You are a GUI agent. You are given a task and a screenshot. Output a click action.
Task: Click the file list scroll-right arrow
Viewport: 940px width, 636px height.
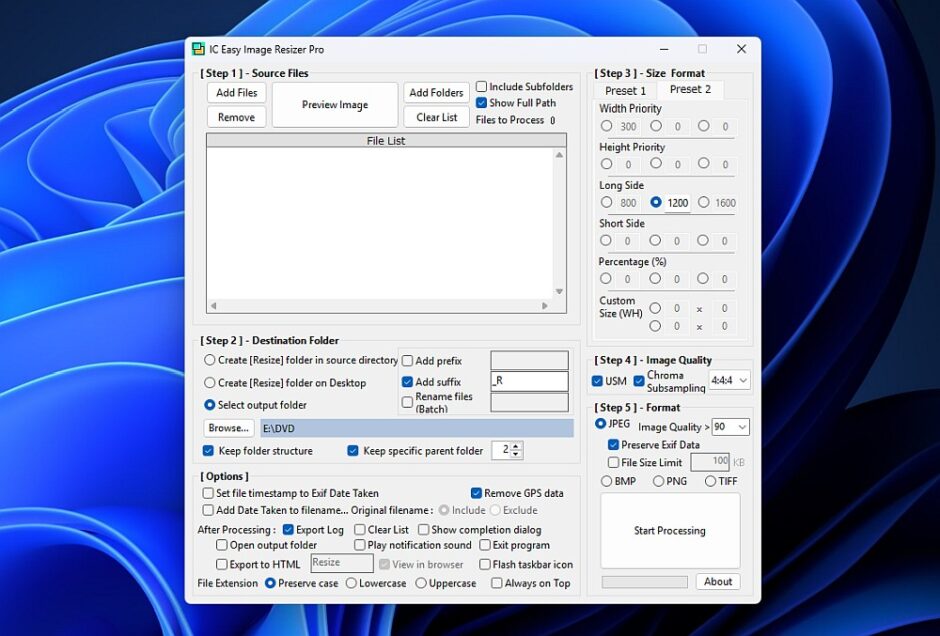[545, 306]
